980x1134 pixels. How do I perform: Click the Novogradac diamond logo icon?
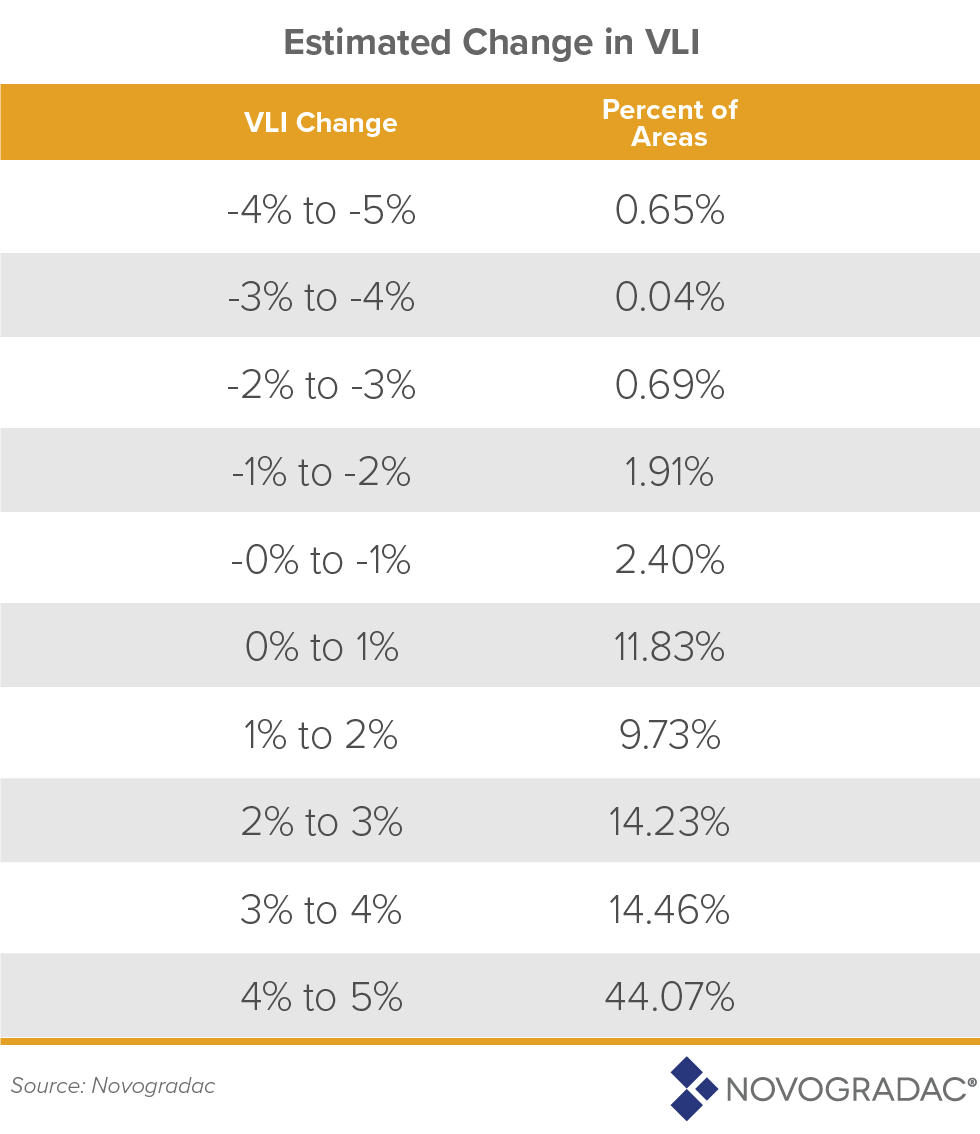click(694, 1088)
